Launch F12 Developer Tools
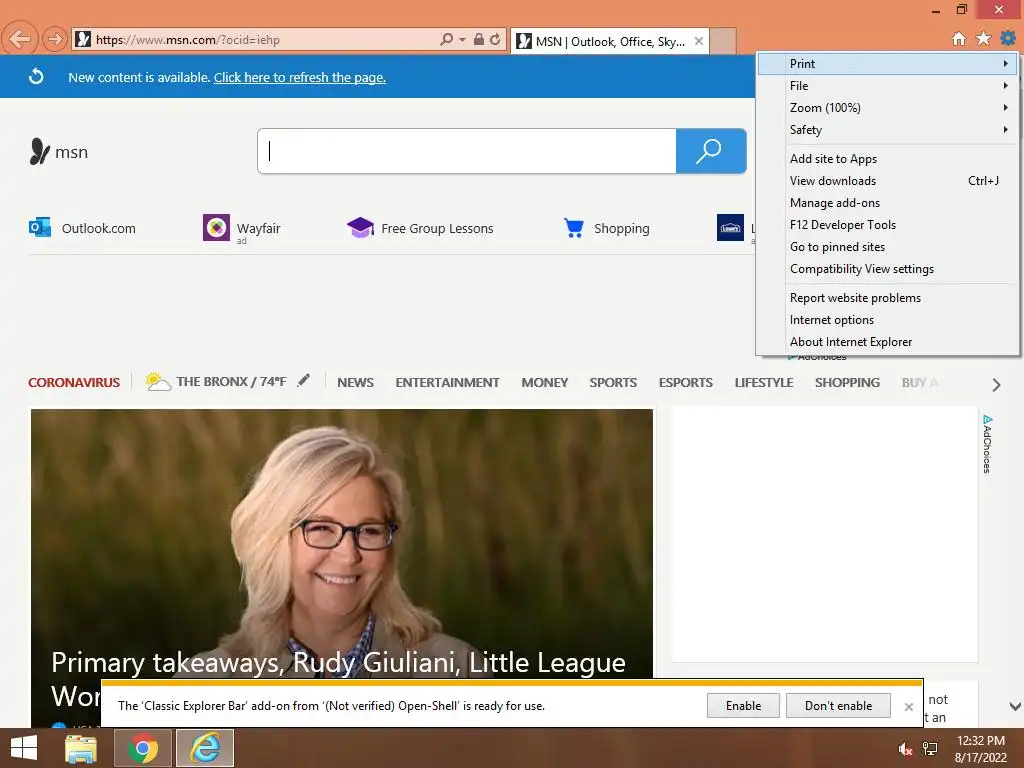The width and height of the screenshot is (1024, 768). click(887, 225)
